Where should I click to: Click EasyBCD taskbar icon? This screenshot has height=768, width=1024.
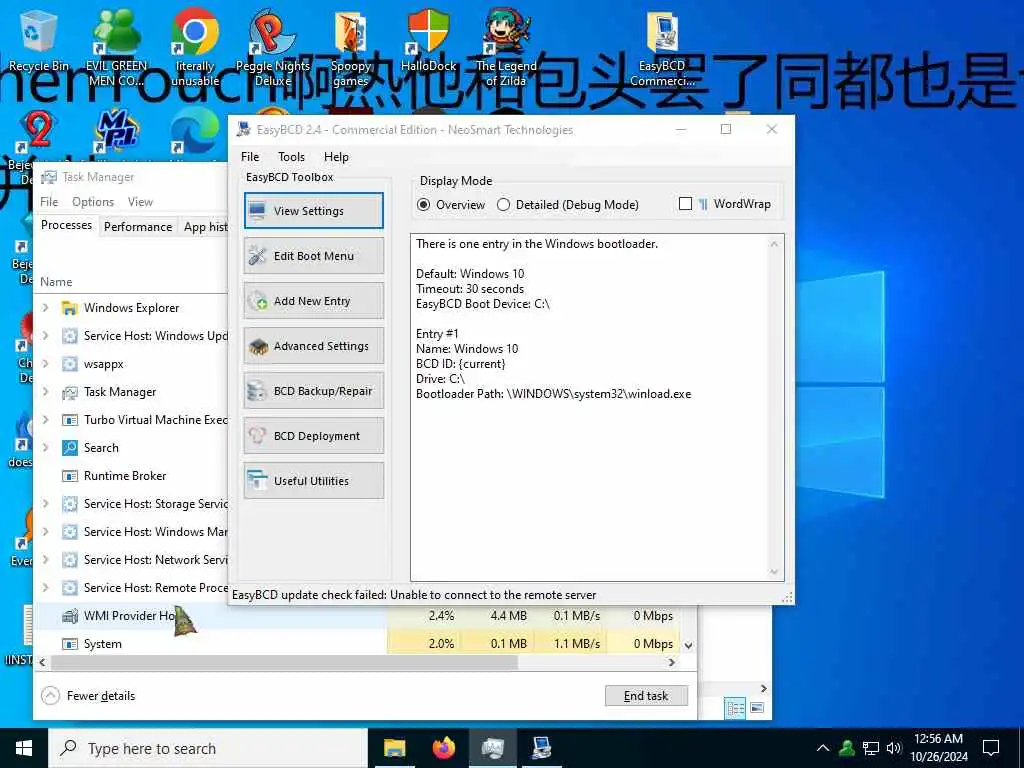(541, 748)
